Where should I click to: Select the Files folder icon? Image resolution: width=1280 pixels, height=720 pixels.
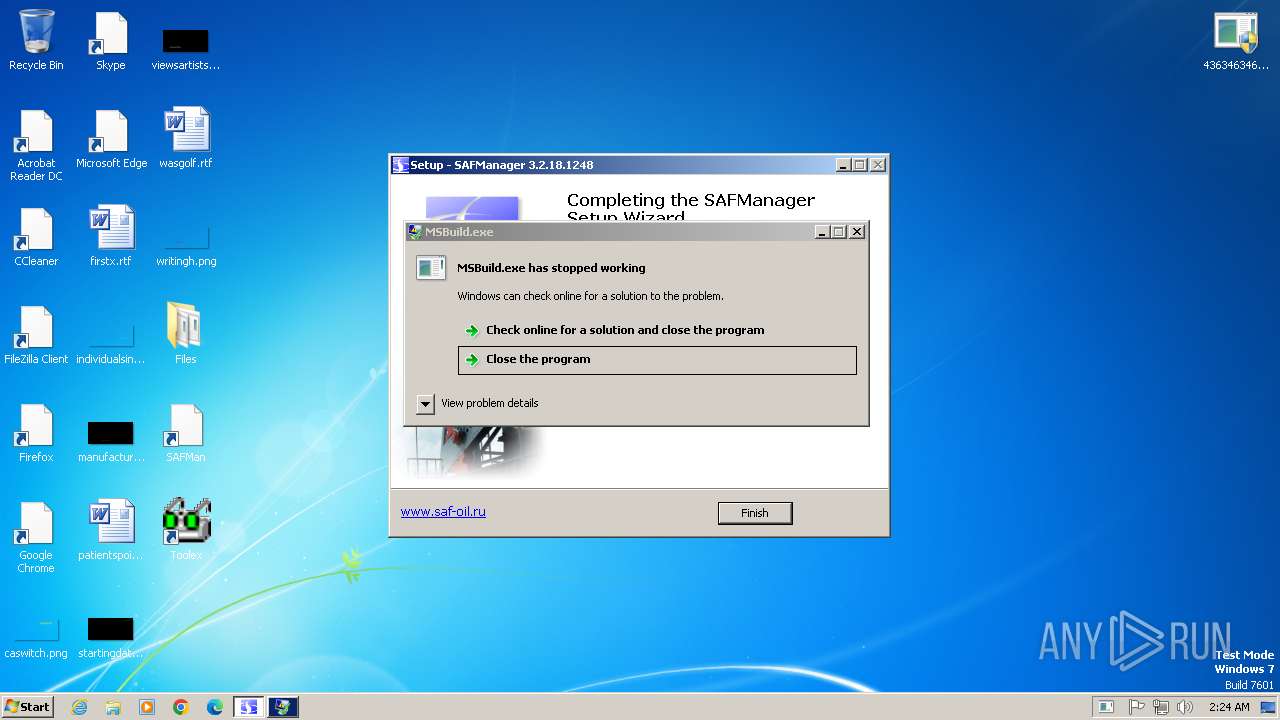click(x=185, y=334)
